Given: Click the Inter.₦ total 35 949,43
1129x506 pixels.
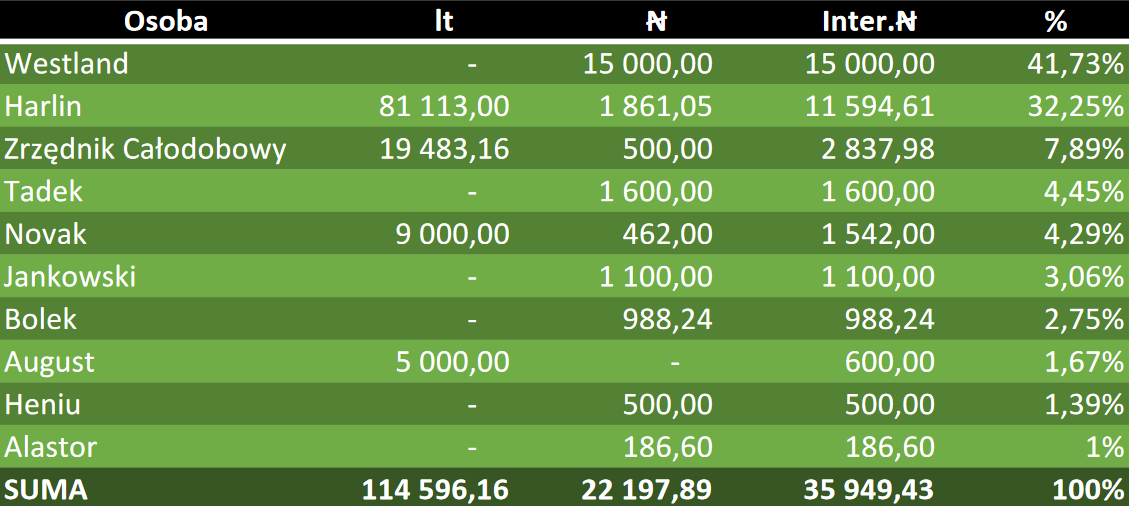Looking at the screenshot, I should (x=869, y=490).
